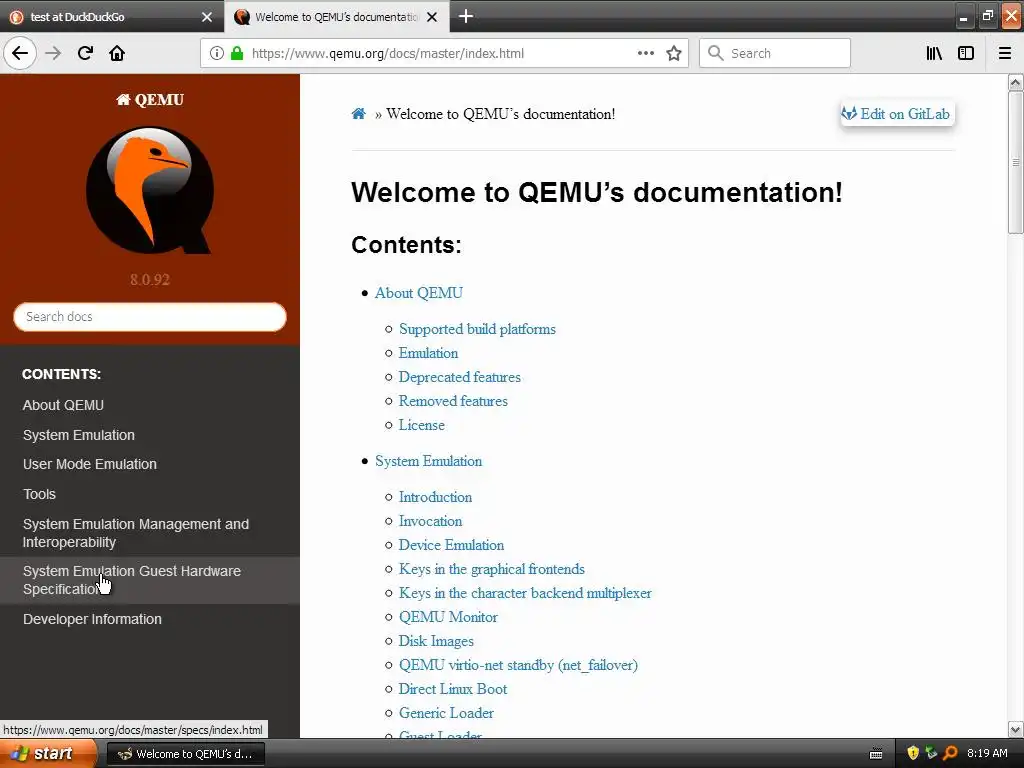Click the forward navigation arrow
Screen dimensions: 1024x768
[53, 53]
